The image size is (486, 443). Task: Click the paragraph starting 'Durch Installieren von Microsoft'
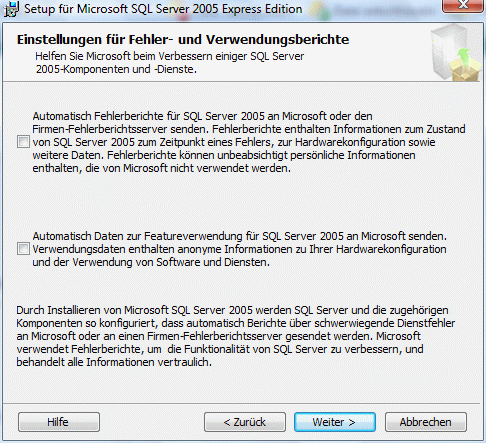click(x=235, y=336)
